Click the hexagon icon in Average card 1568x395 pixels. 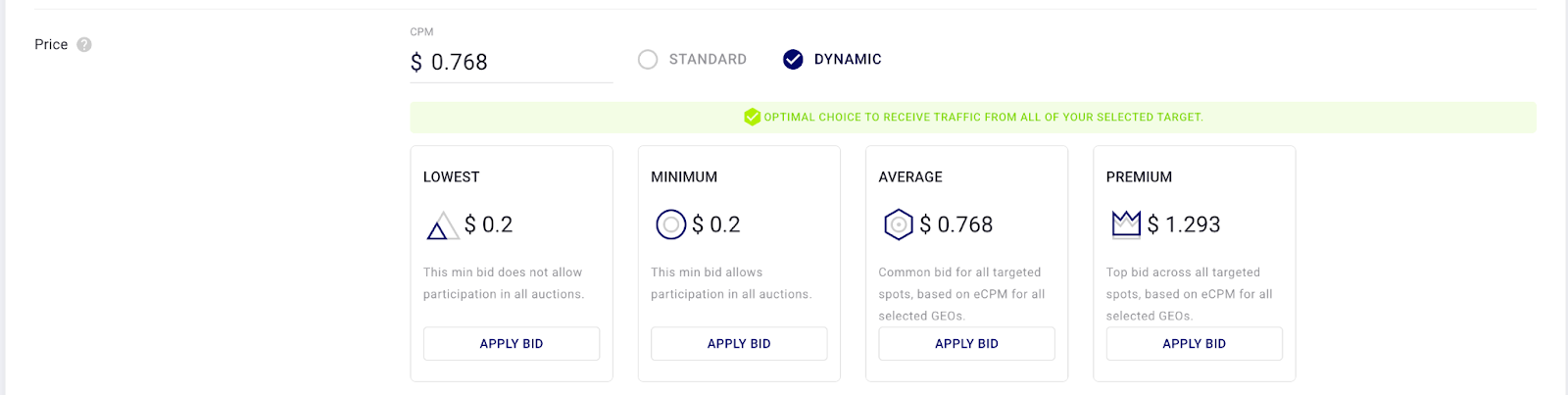pyautogui.click(x=898, y=224)
